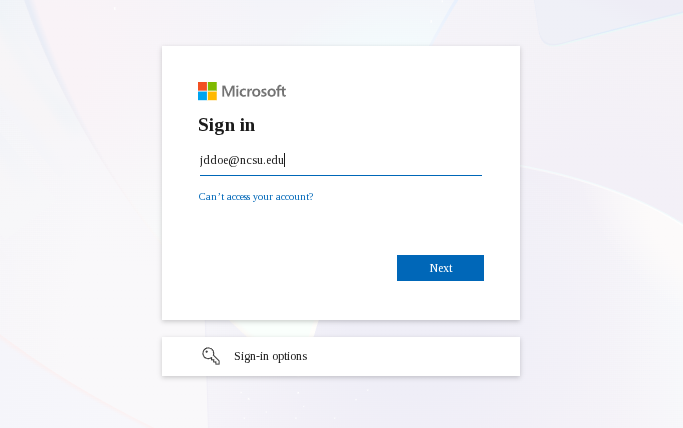Focus the email address input field

click(340, 160)
